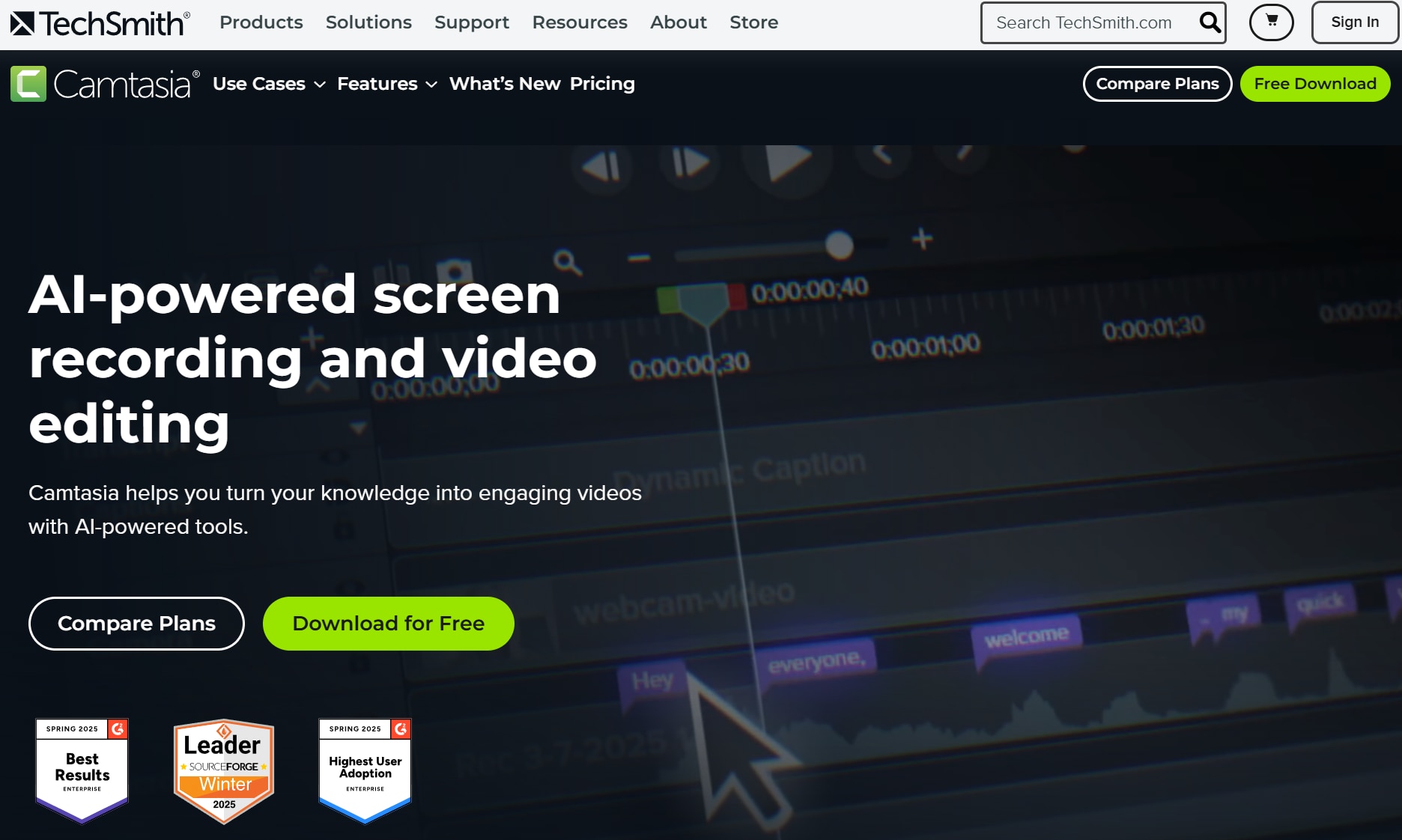This screenshot has width=1402, height=840.
Task: Click the green Download for Free button
Action: click(388, 624)
